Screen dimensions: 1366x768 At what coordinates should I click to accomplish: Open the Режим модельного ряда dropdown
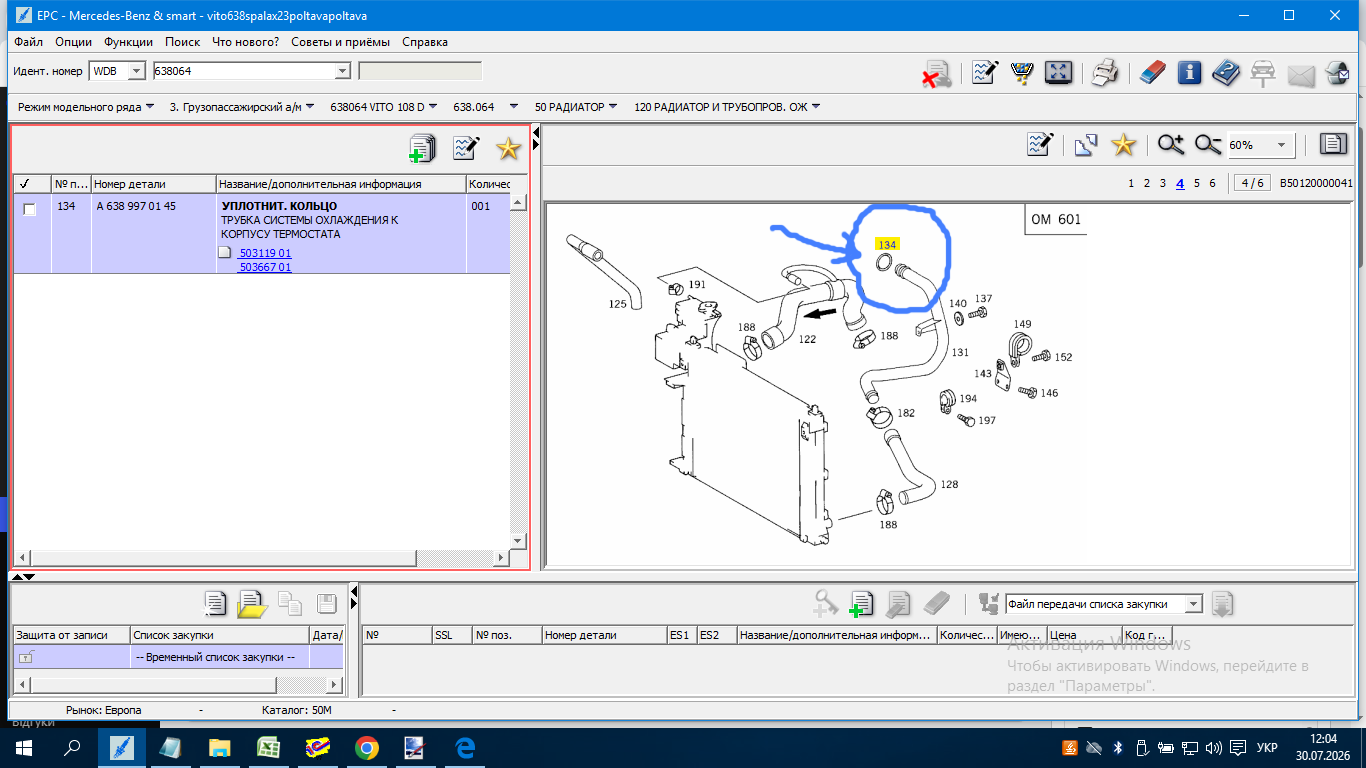(150, 106)
